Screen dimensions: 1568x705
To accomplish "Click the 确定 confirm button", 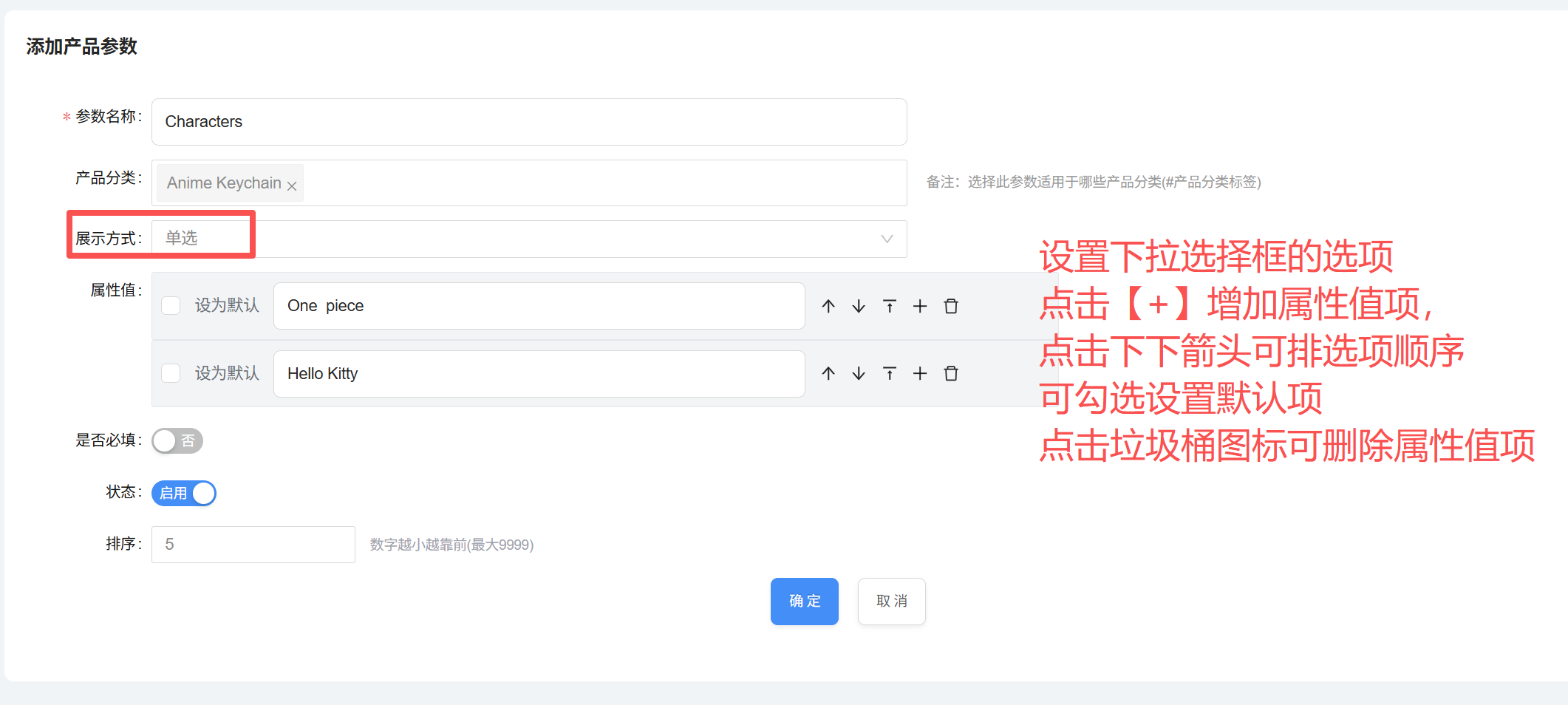I will click(x=804, y=602).
